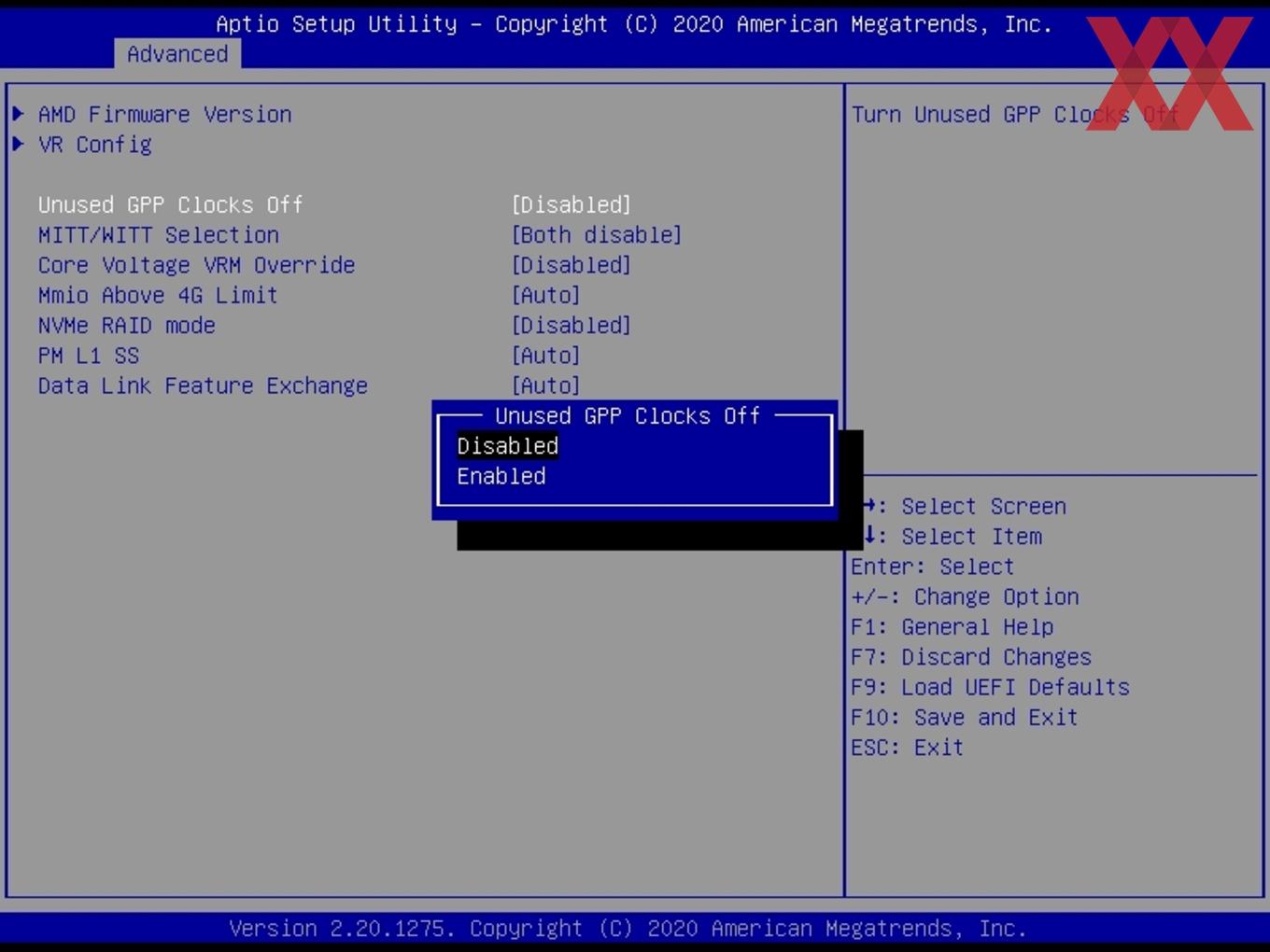
Task: Open AMD Firmware Version entry
Action: 164,114
